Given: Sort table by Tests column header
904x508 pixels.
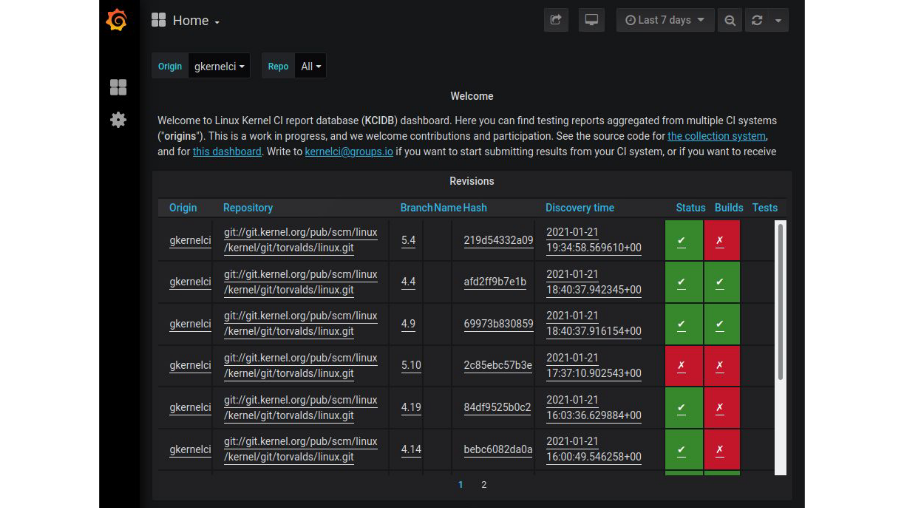Looking at the screenshot, I should tap(764, 208).
